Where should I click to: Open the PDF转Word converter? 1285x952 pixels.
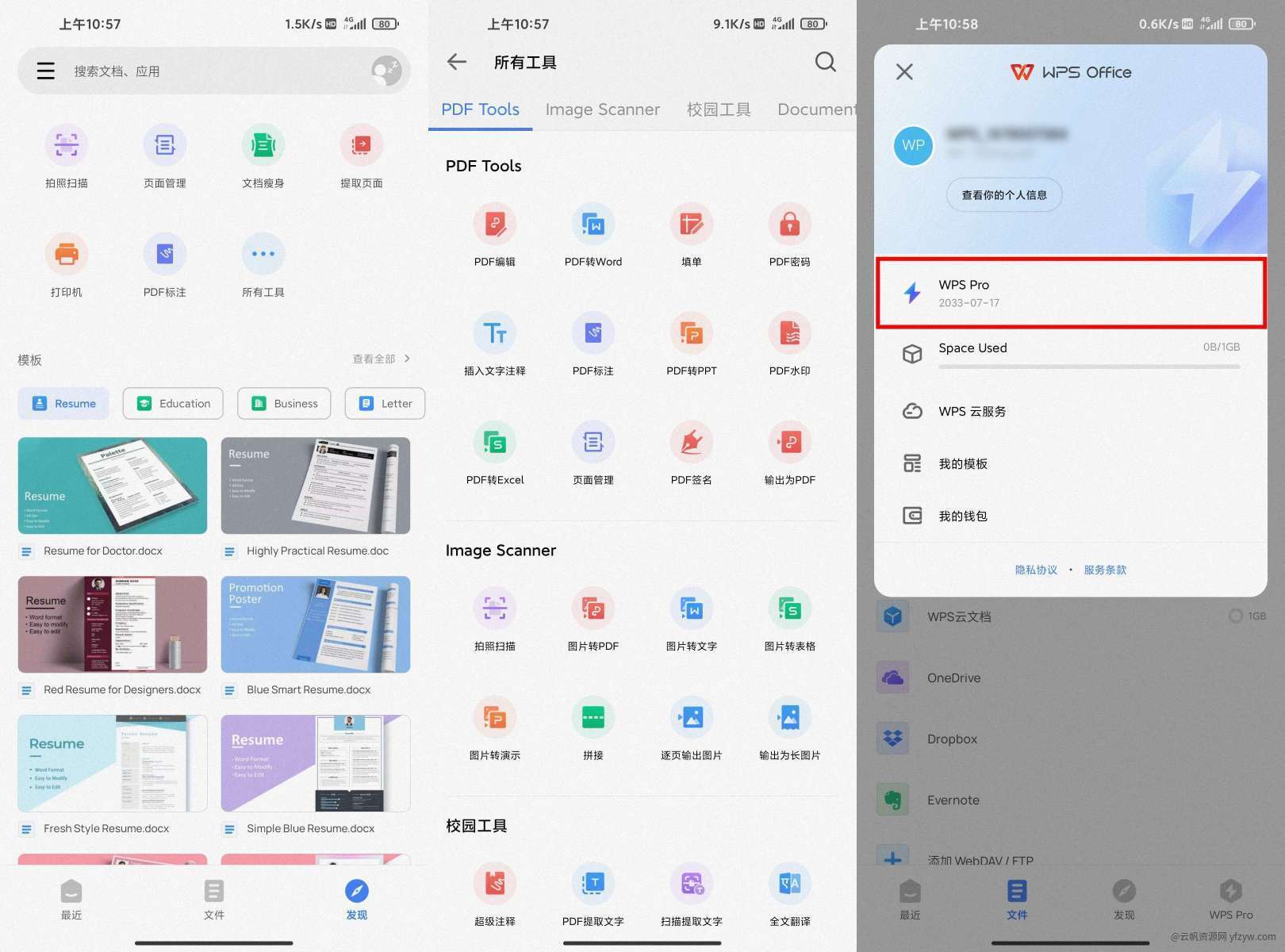point(593,235)
